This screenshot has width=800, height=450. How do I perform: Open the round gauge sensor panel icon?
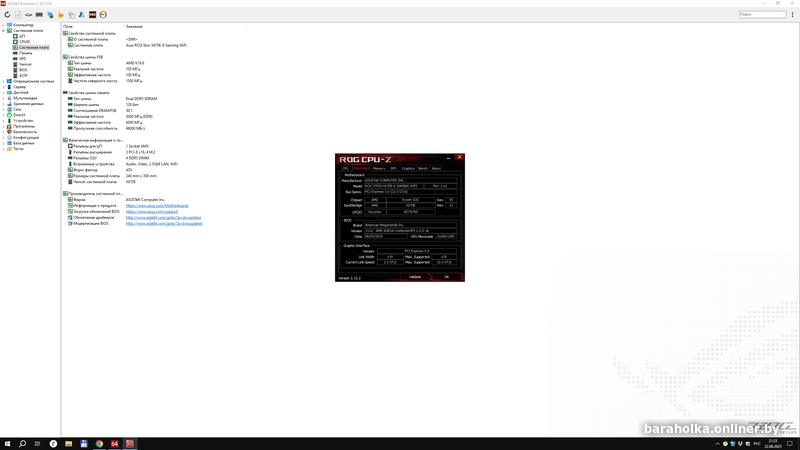[x=103, y=15]
